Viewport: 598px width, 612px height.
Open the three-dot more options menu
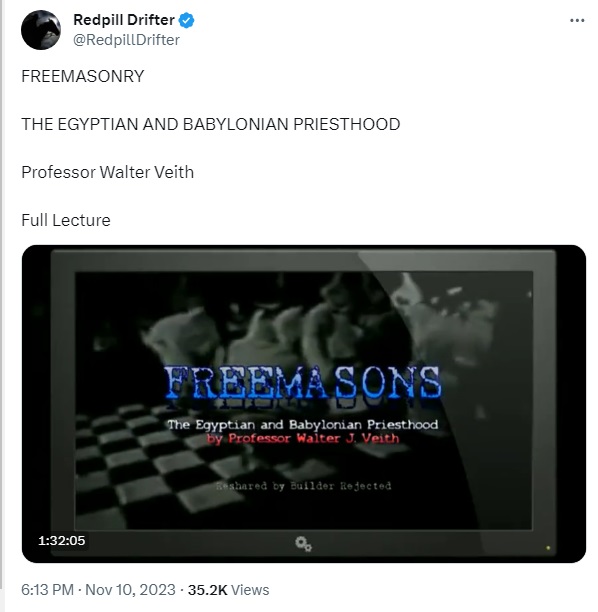(577, 20)
